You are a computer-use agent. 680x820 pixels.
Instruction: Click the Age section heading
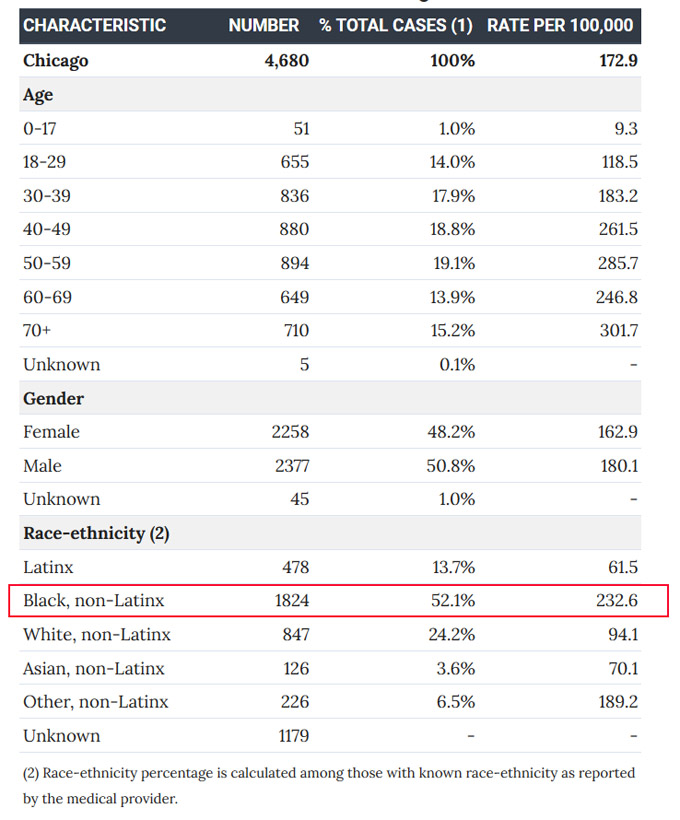click(x=38, y=95)
